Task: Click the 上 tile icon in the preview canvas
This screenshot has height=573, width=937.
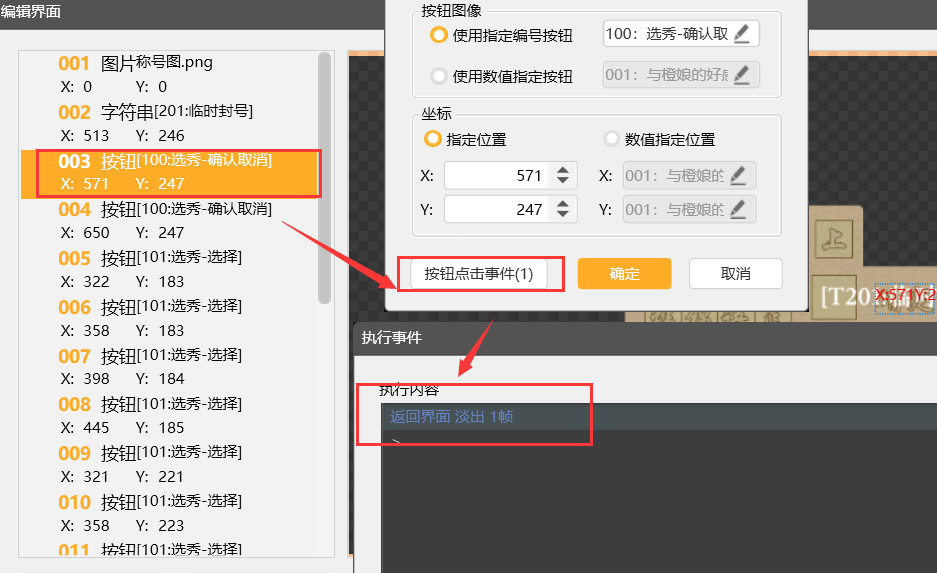Action: 833,239
